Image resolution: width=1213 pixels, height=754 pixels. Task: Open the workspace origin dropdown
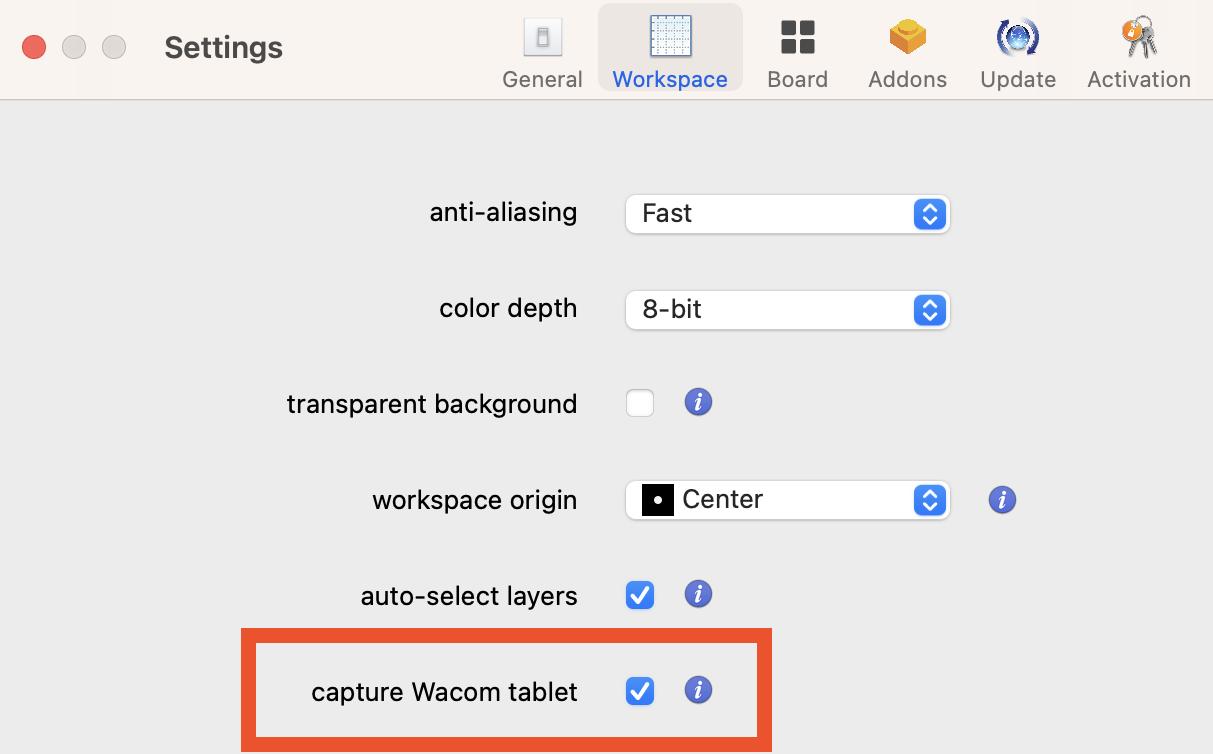pos(786,499)
